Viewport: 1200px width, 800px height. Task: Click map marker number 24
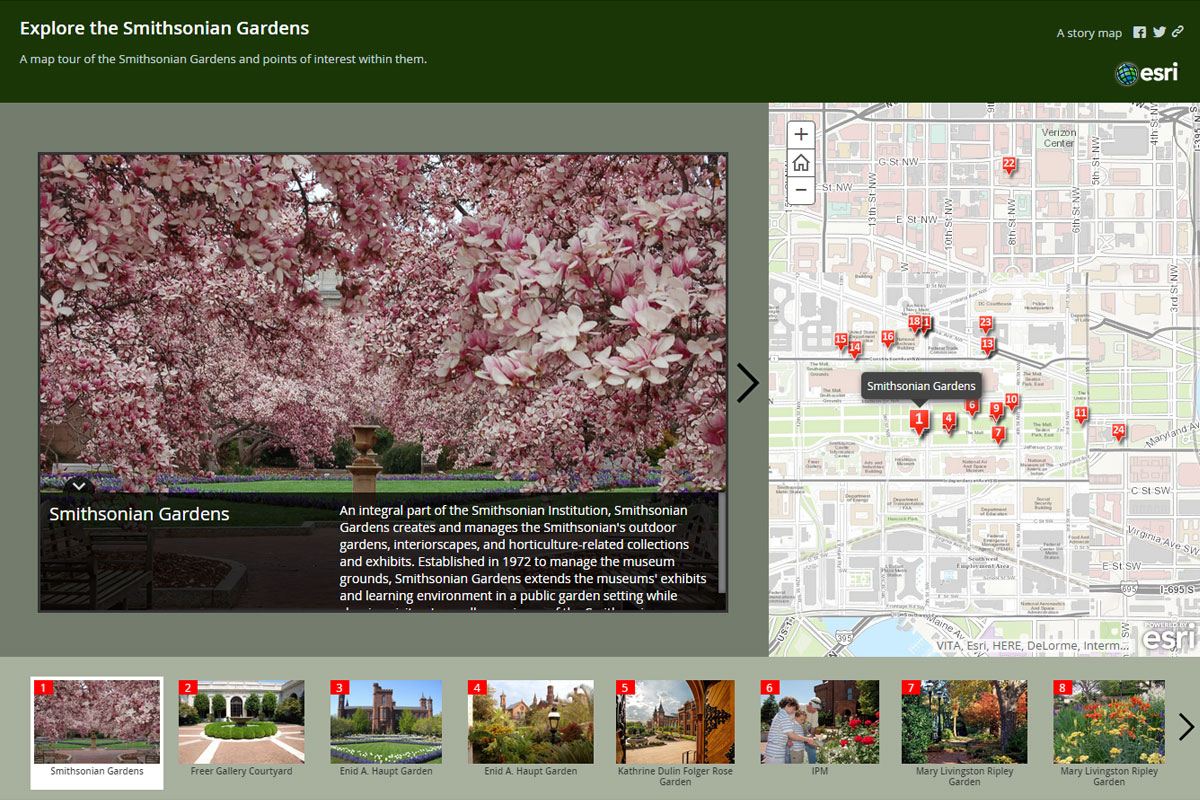click(1118, 432)
